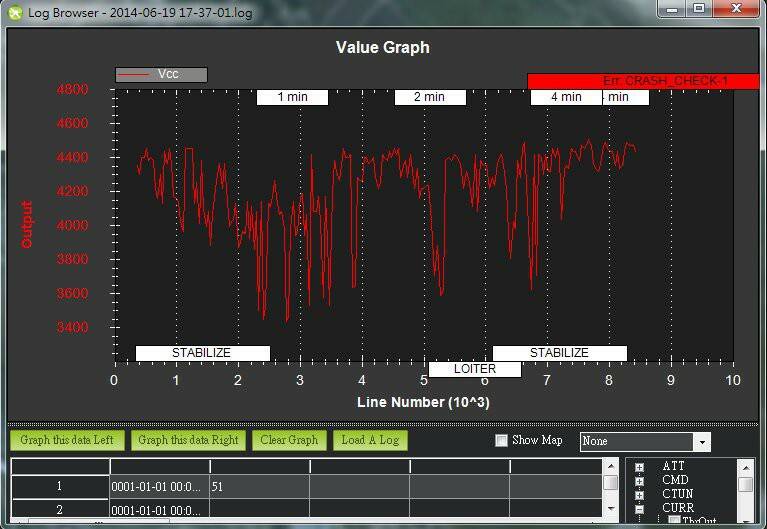767x529 pixels.
Task: Close the Log Browser window
Action: coord(737,9)
